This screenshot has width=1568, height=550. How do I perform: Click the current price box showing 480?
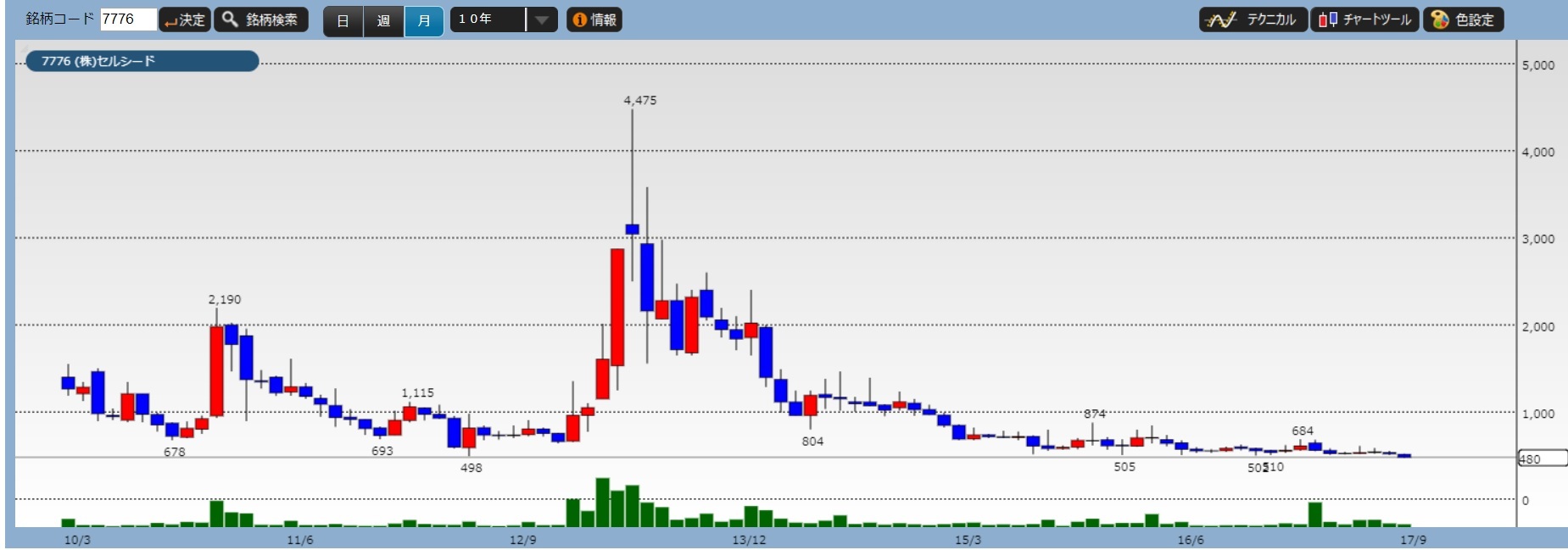[1542, 458]
